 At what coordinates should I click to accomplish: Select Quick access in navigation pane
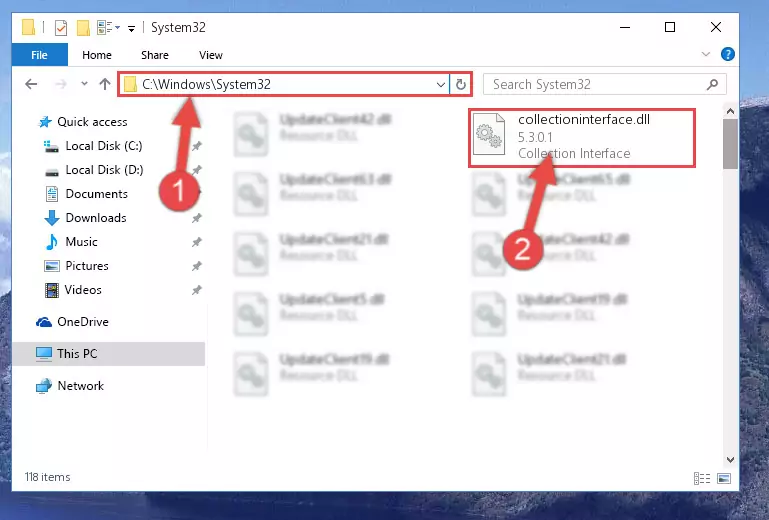click(92, 122)
